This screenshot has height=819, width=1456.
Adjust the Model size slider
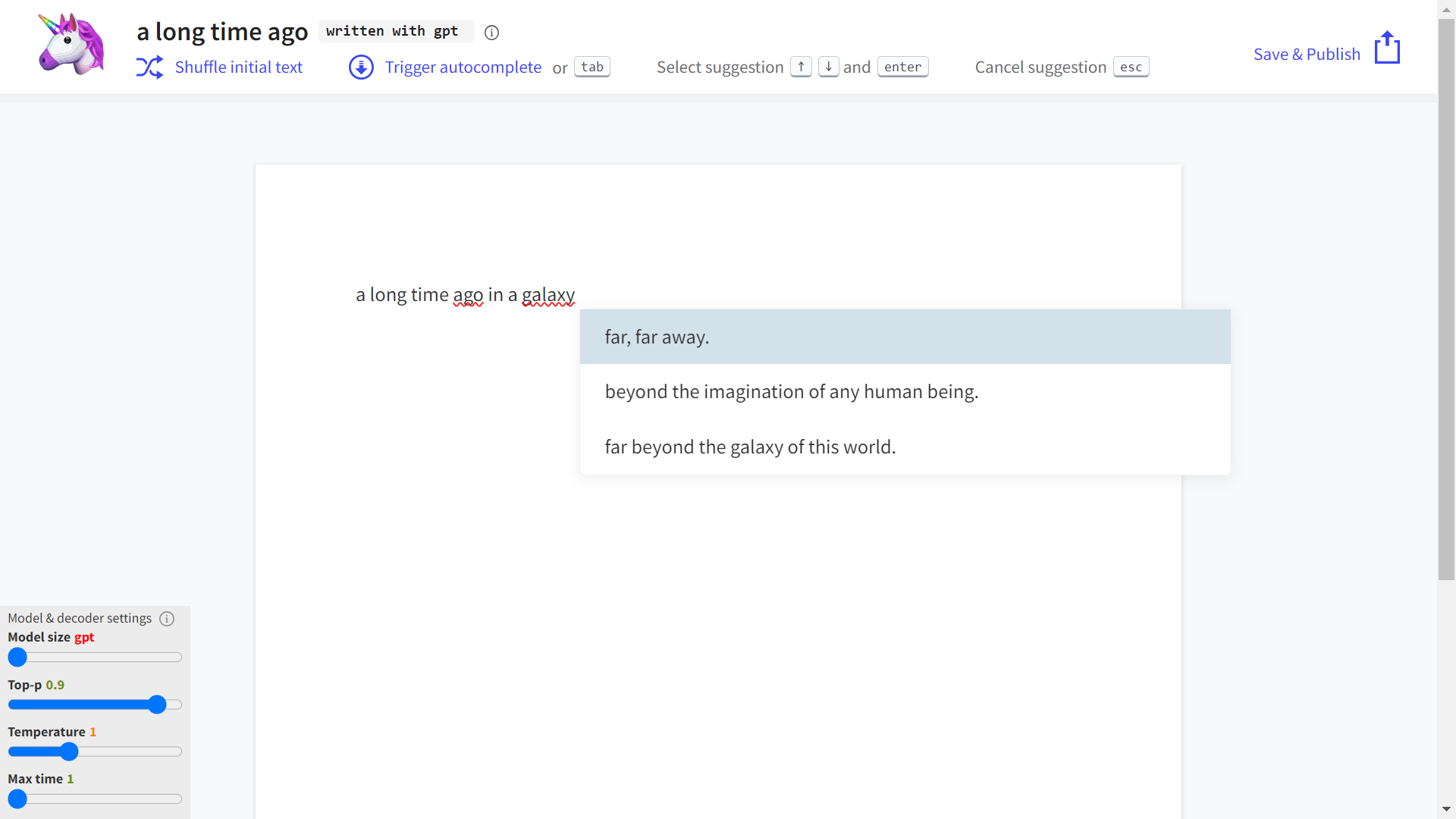[x=95, y=657]
